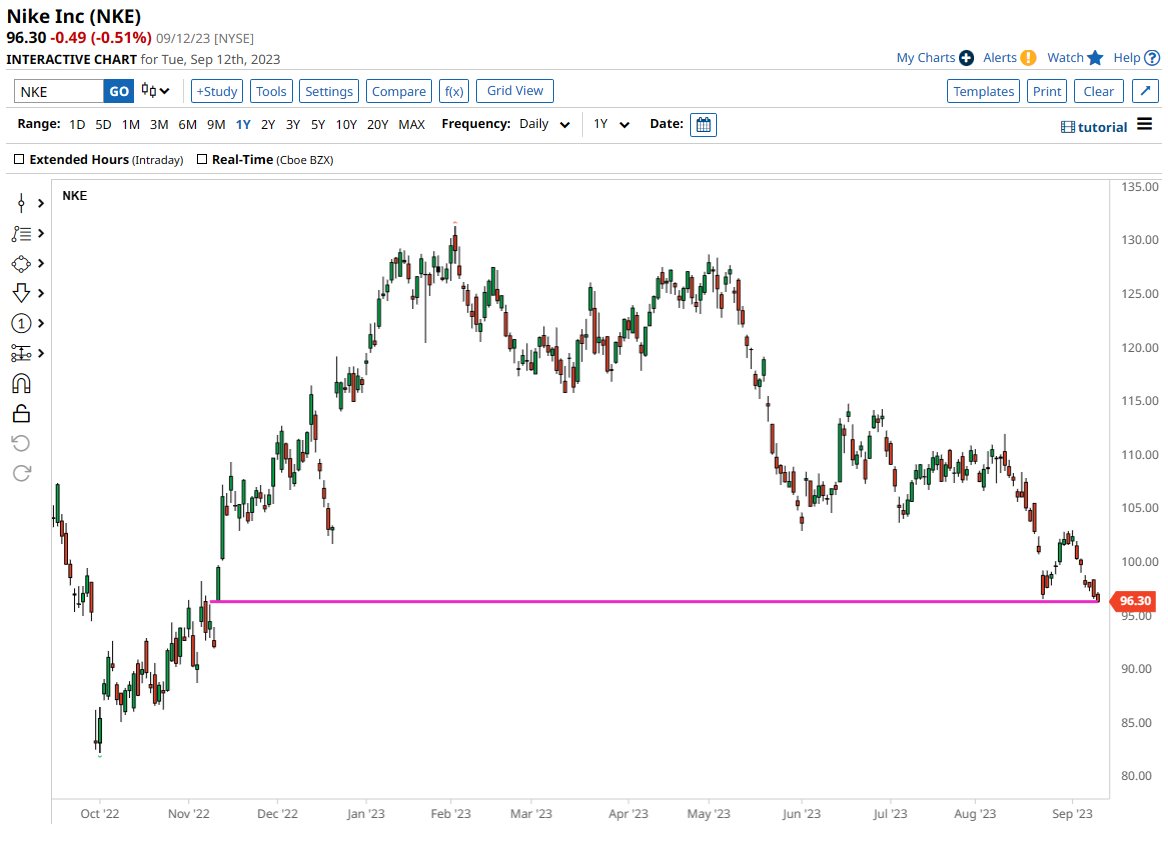
Task: Open the 1Y period dropdown
Action: [612, 124]
